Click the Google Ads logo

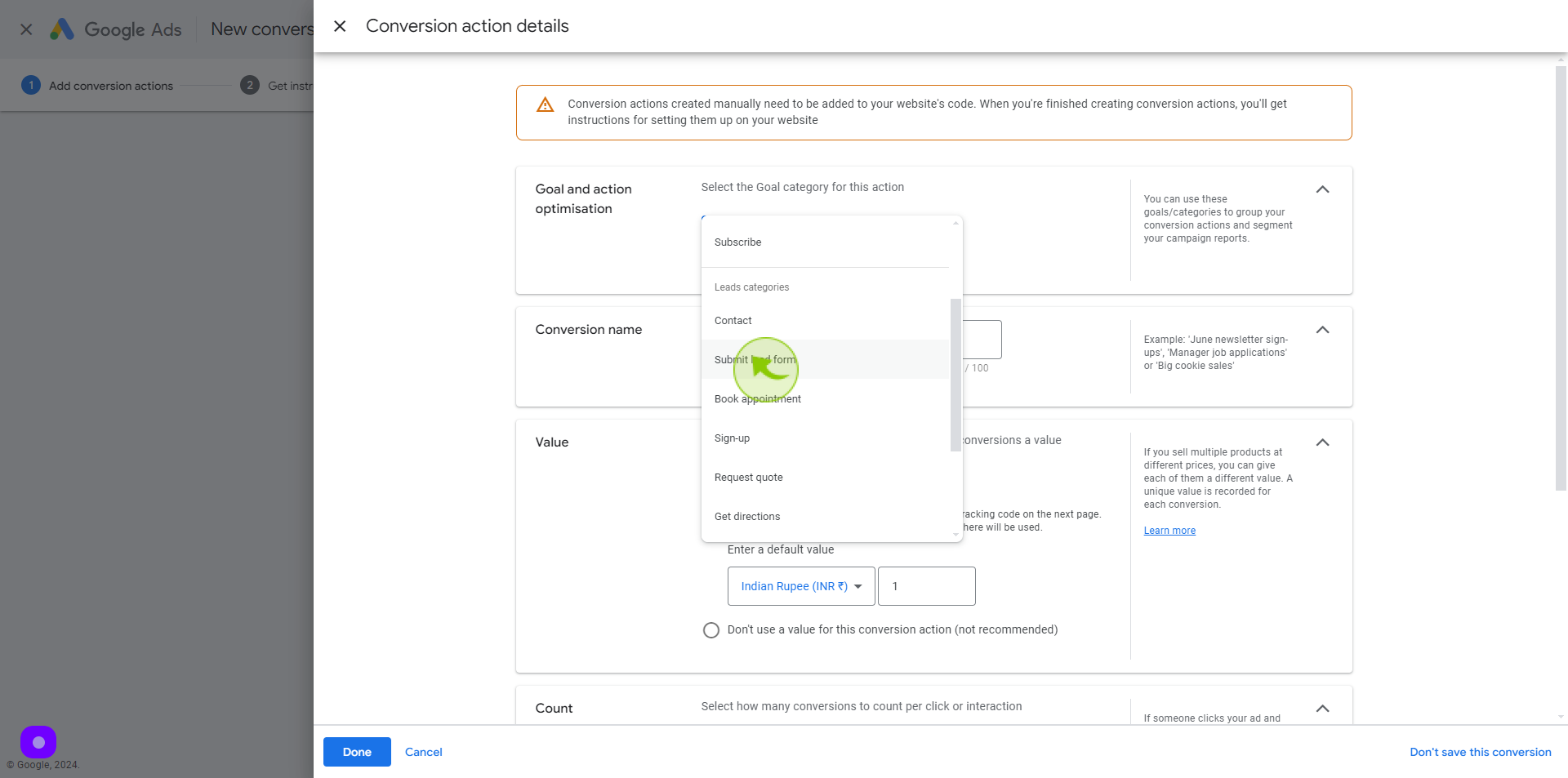point(115,29)
